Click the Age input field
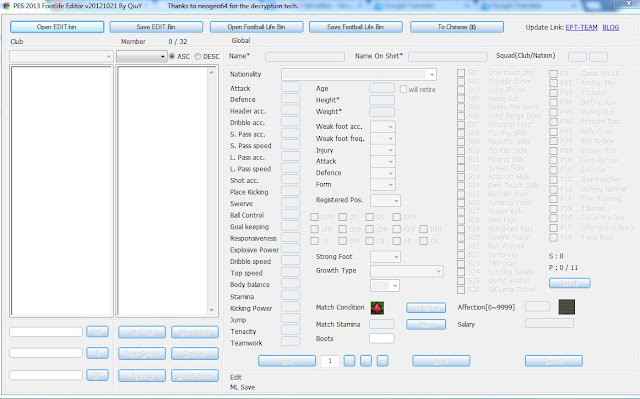The width and height of the screenshot is (640, 399). [382, 88]
